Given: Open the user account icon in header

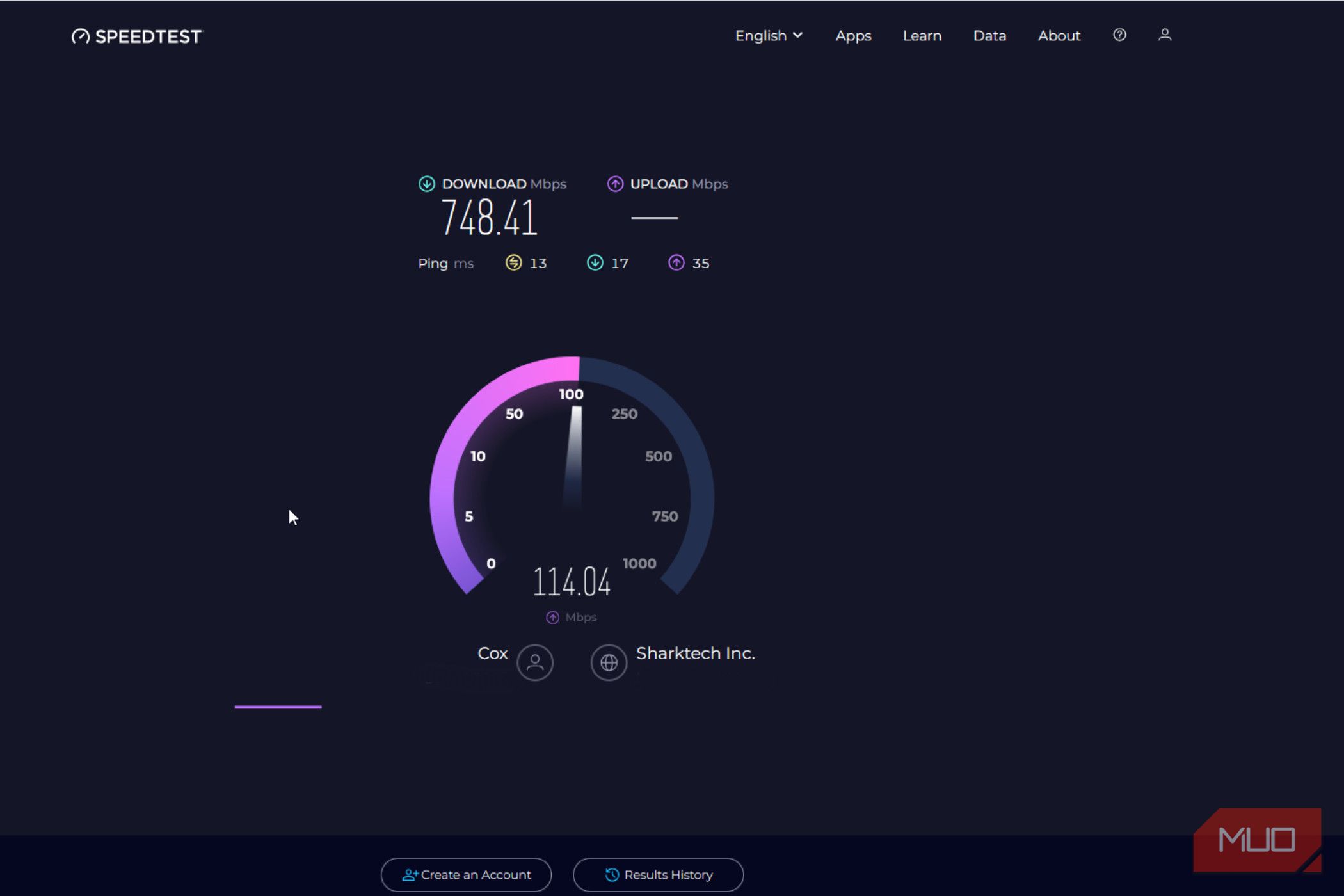Looking at the screenshot, I should click(1165, 35).
